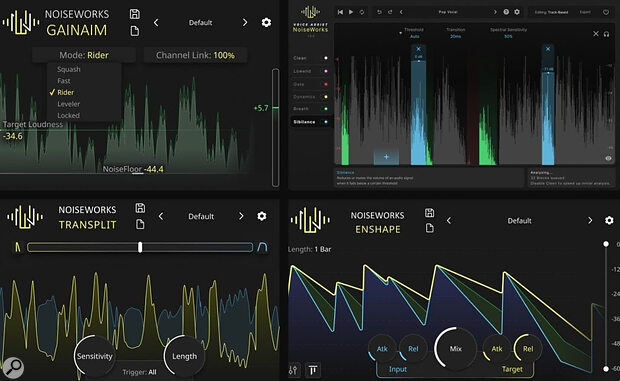620x381 pixels.
Task: Click the Channel Link: 100% control
Action: [195, 55]
